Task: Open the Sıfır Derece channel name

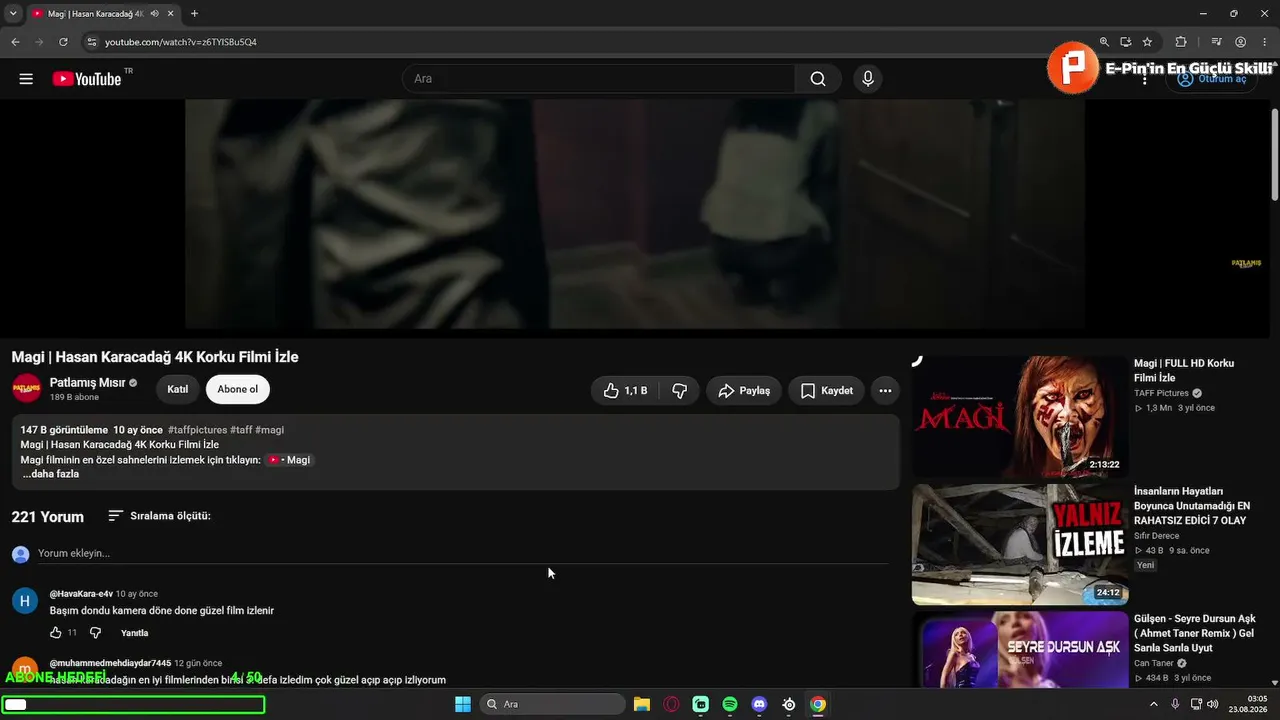Action: 1156,536
